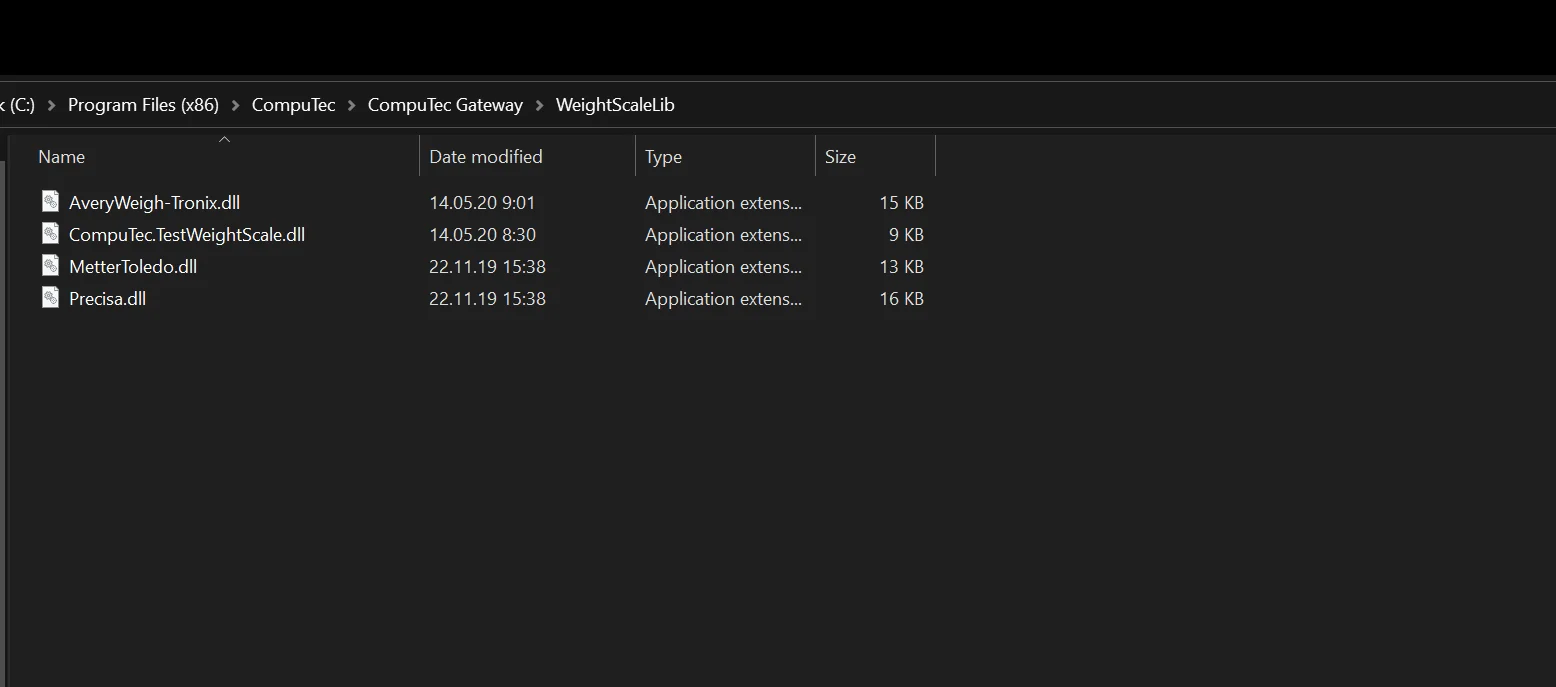
Task: Navigate to Program Files (x86) breadcrumb
Action: tap(143, 105)
